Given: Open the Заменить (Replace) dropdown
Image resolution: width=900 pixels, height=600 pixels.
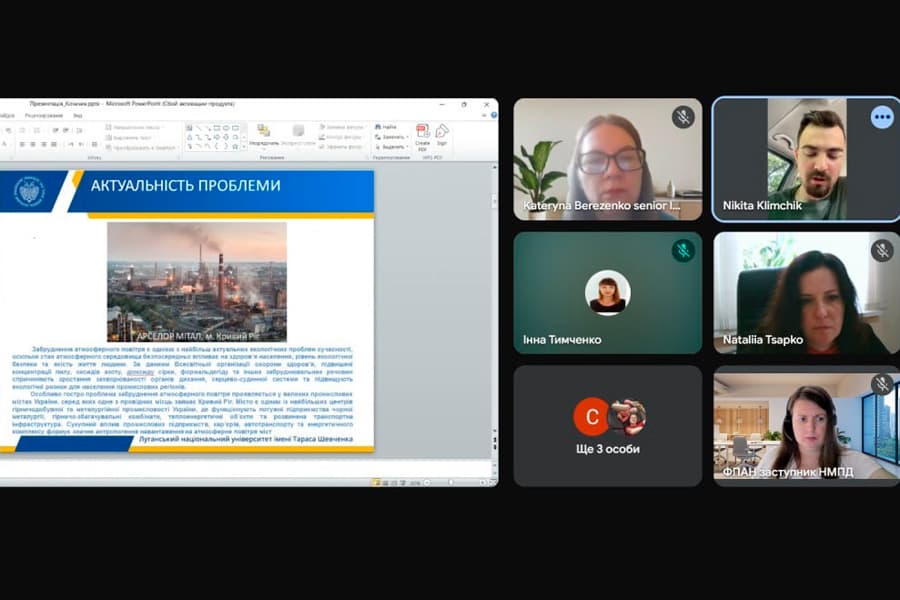Looking at the screenshot, I should 391,137.
